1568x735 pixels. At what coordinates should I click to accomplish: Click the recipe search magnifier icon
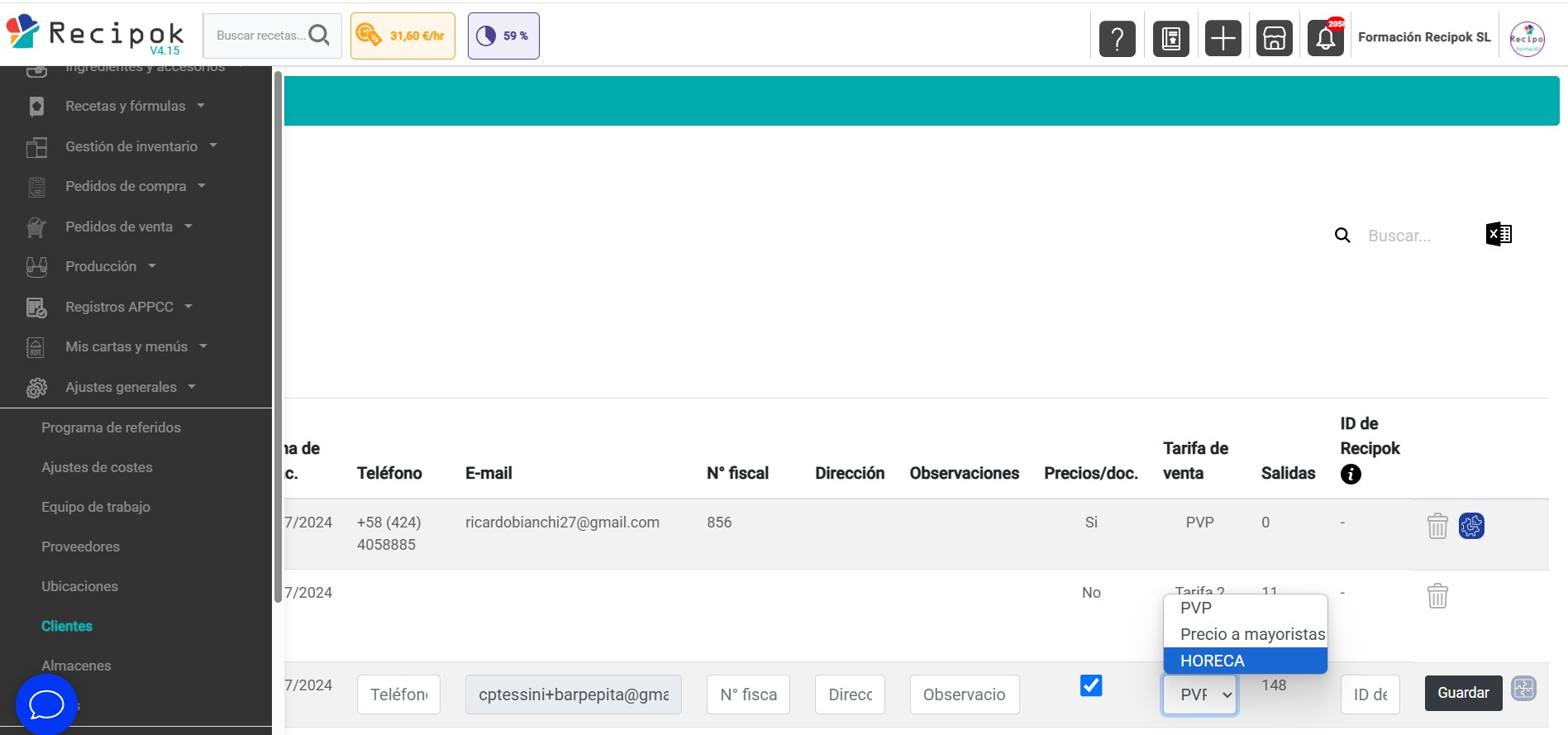pyautogui.click(x=319, y=35)
